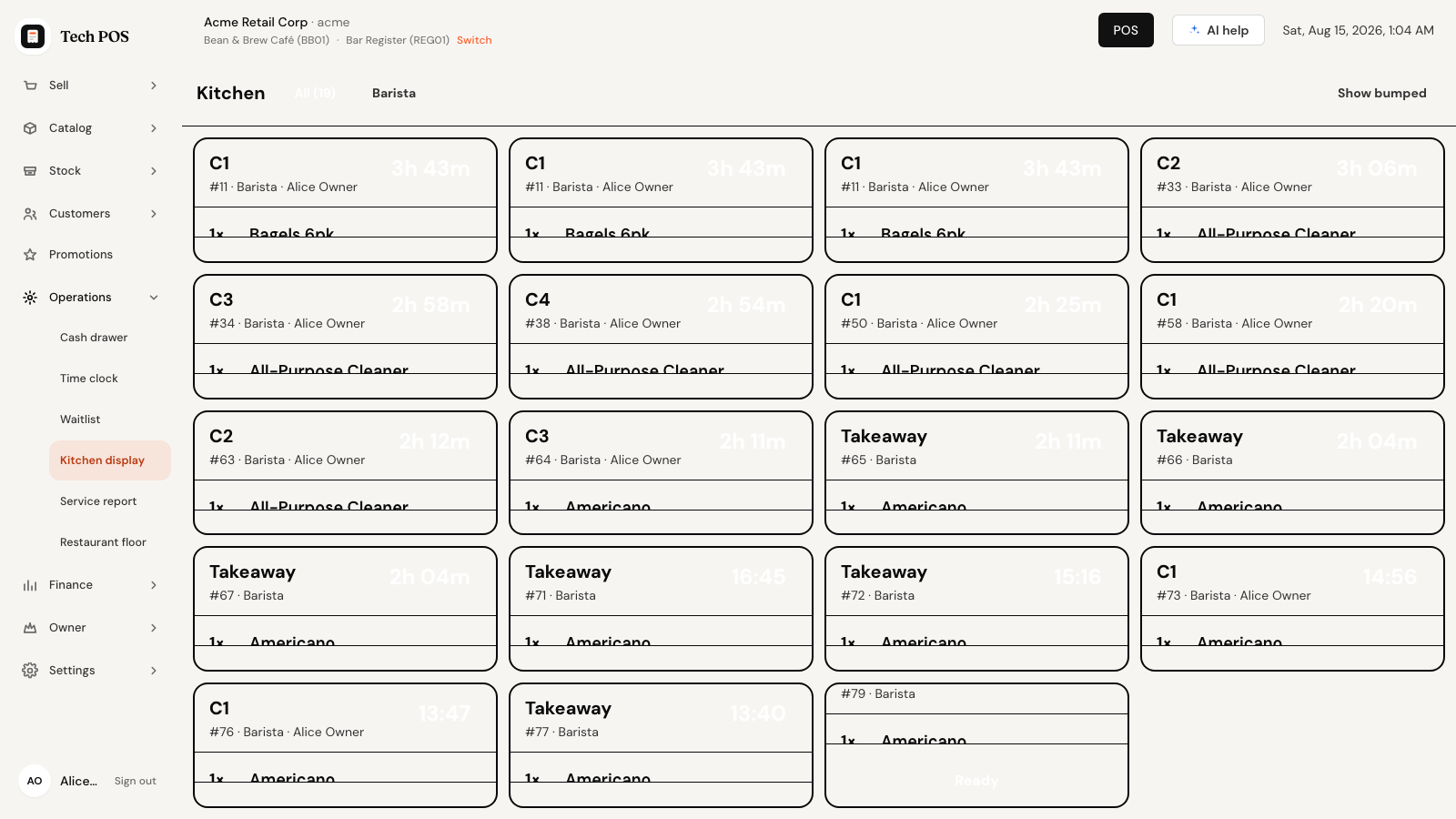This screenshot has width=1456, height=819.
Task: Open ticket #33 for table C2
Action: [x=1292, y=200]
